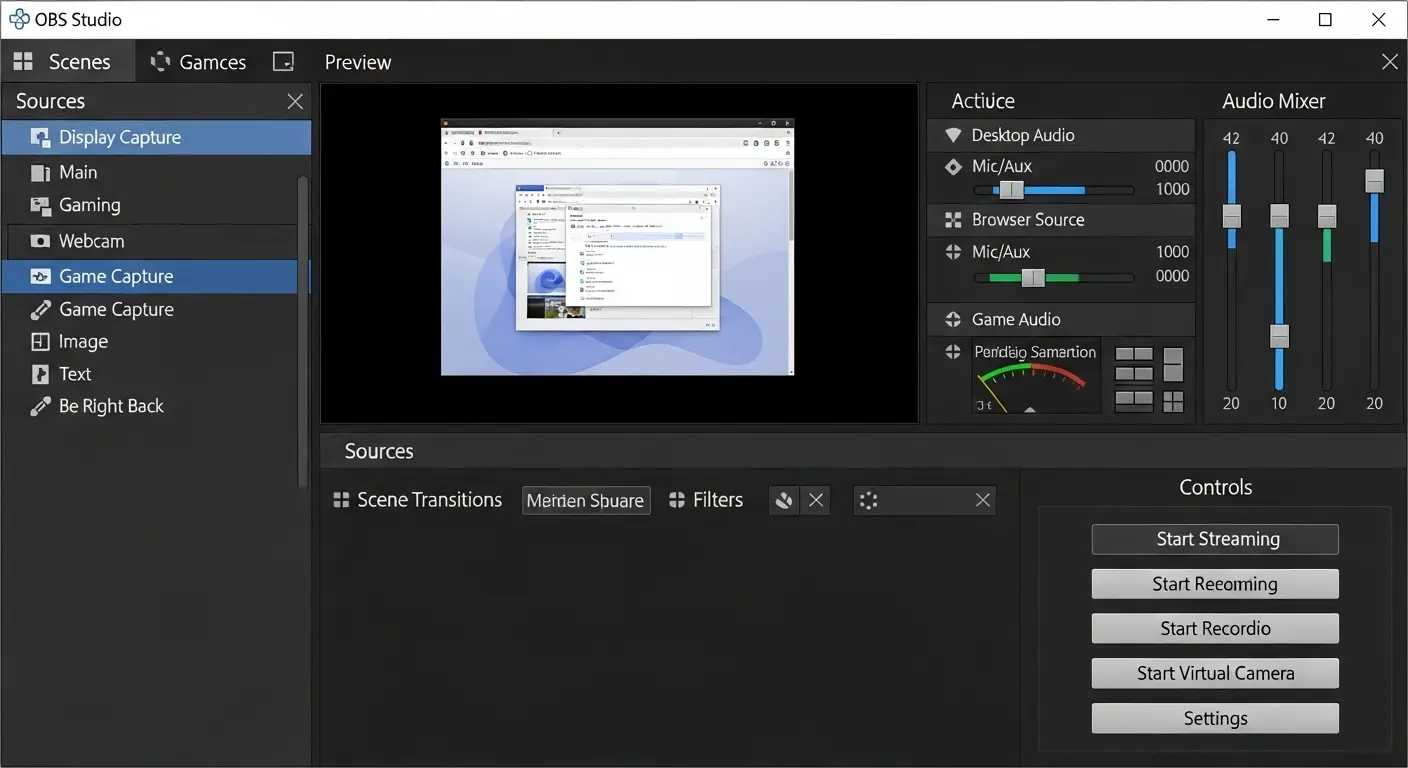Click the icon of highlighted Game Capture row
Viewport: 1408px width, 768px height.
[40, 277]
